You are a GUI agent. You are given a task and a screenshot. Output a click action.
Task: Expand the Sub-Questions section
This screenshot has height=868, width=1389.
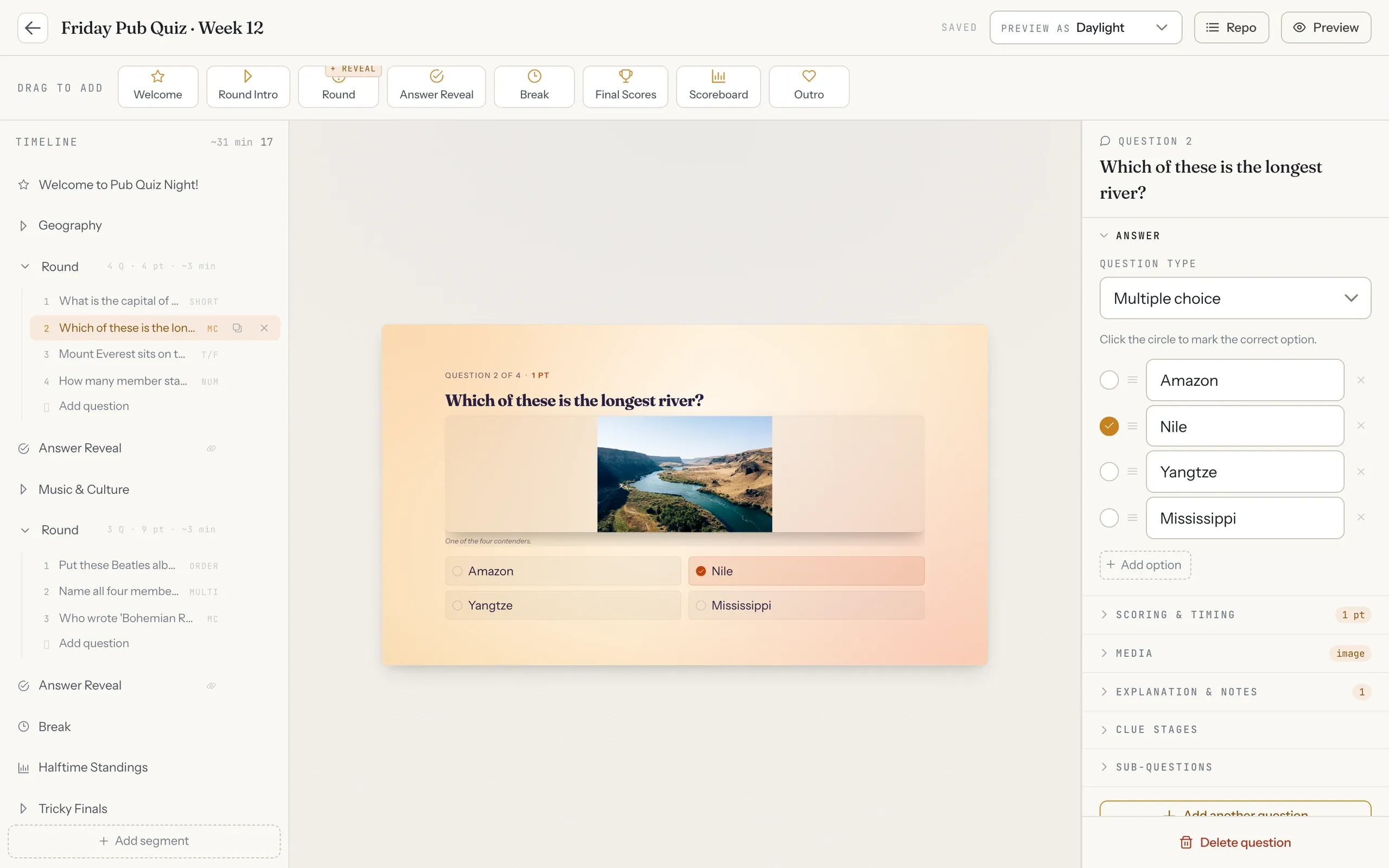[1234, 767]
